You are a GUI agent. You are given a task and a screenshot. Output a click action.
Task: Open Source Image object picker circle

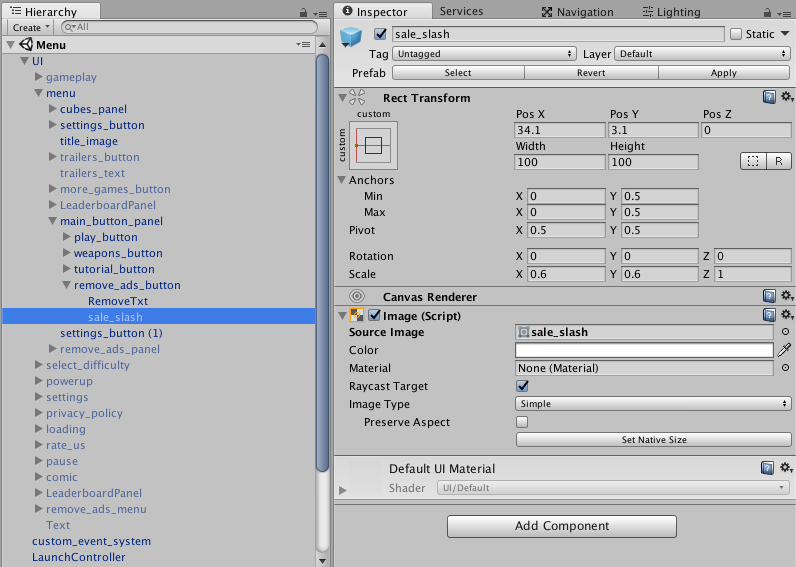pyautogui.click(x=785, y=331)
